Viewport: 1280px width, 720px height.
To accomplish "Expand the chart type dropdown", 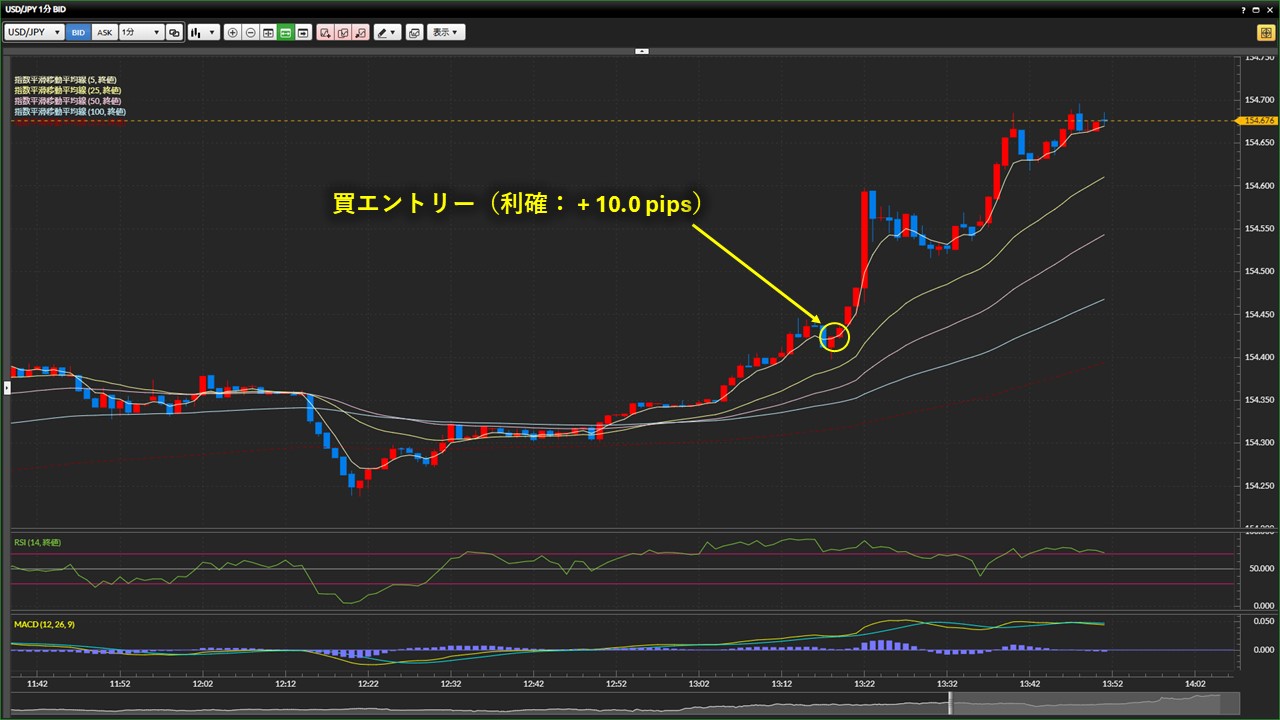I will [203, 32].
